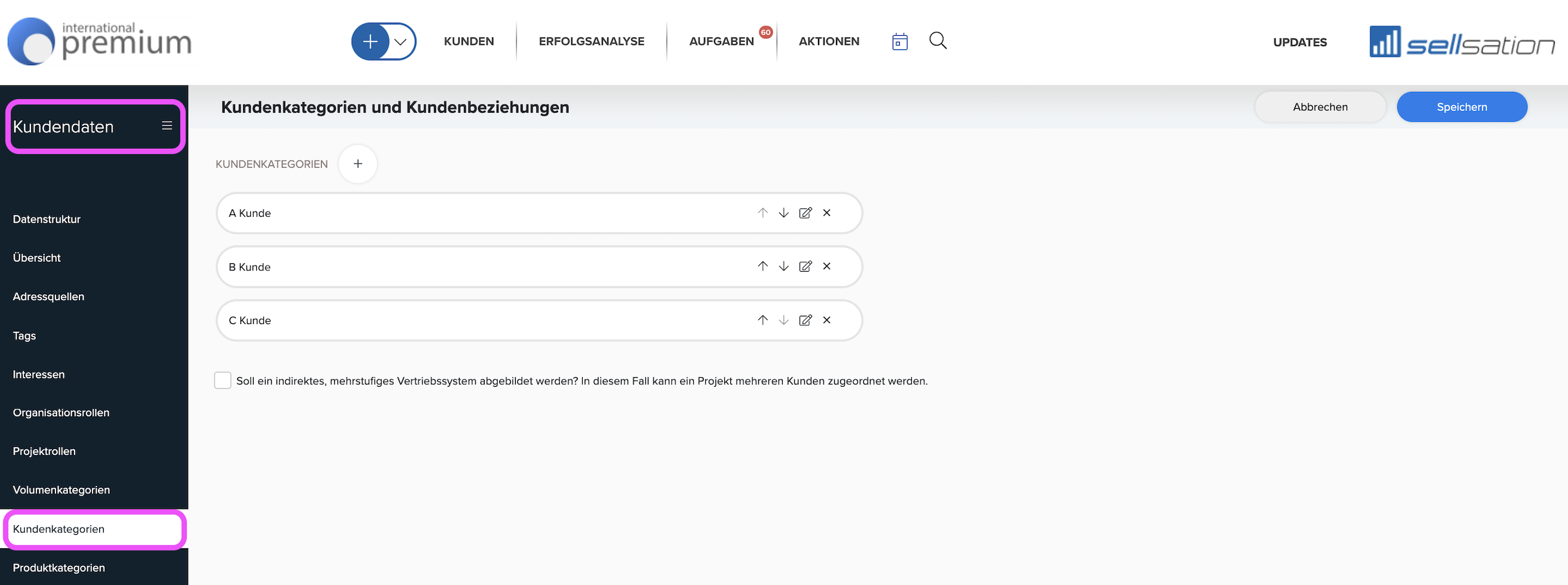The image size is (1568, 585).
Task: Click the red 60 badge on Aufgaben
Action: [765, 32]
